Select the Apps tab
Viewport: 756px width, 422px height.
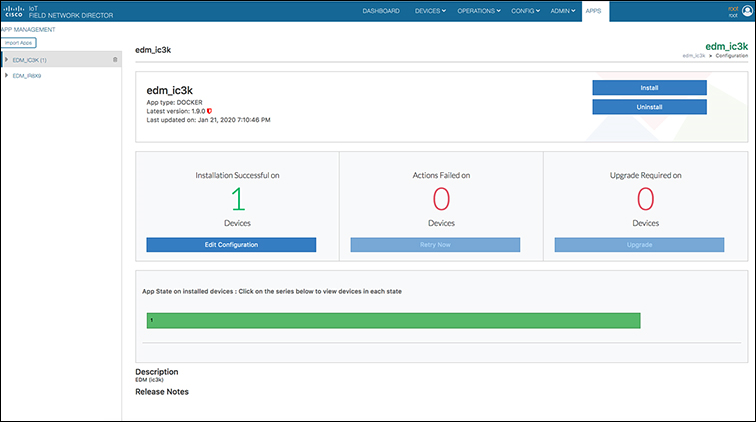point(594,11)
